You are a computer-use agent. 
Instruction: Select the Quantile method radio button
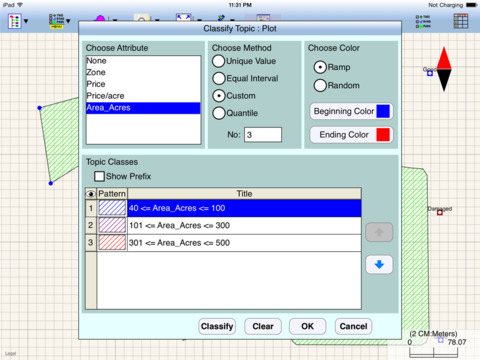tap(219, 113)
